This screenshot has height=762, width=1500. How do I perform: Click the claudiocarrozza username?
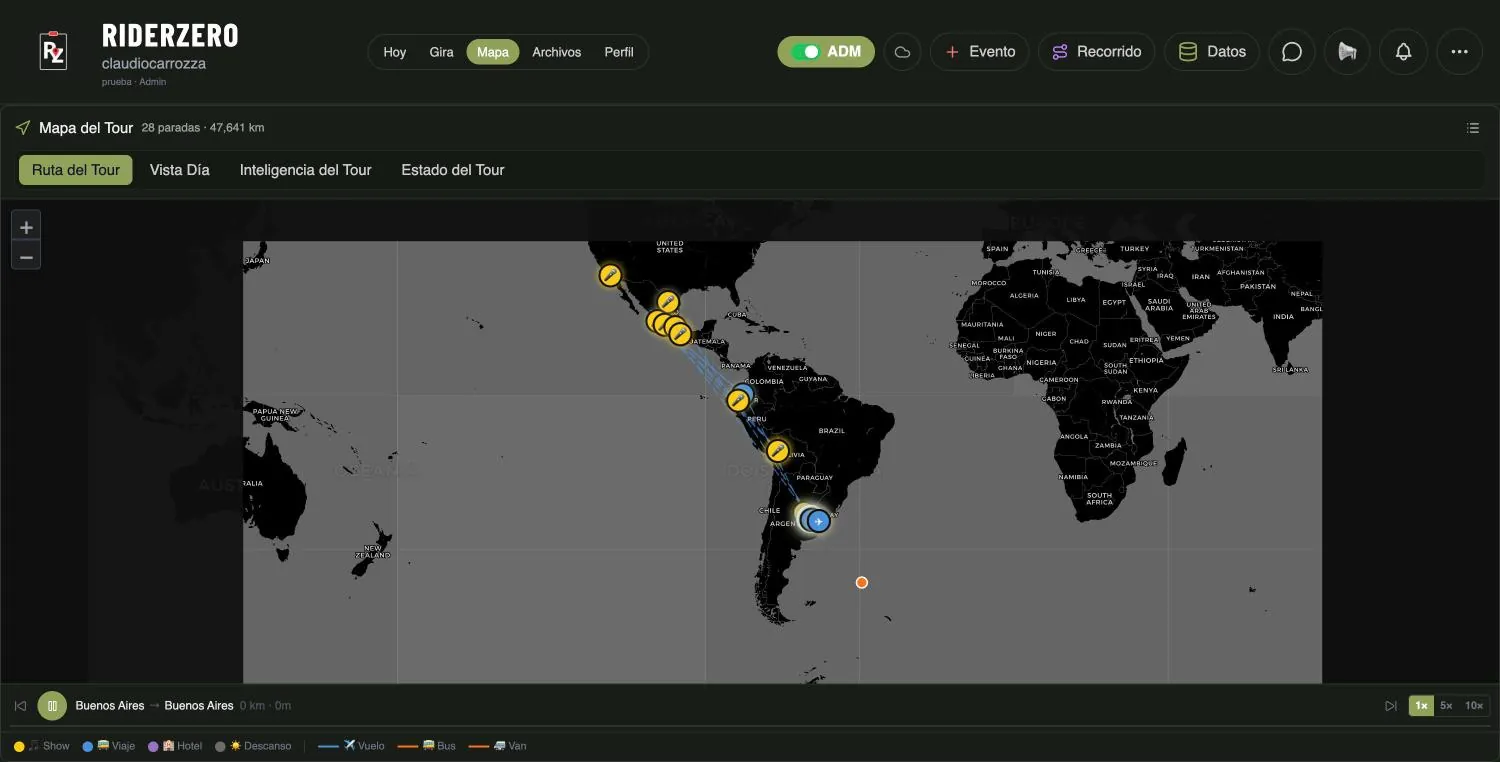[154, 63]
